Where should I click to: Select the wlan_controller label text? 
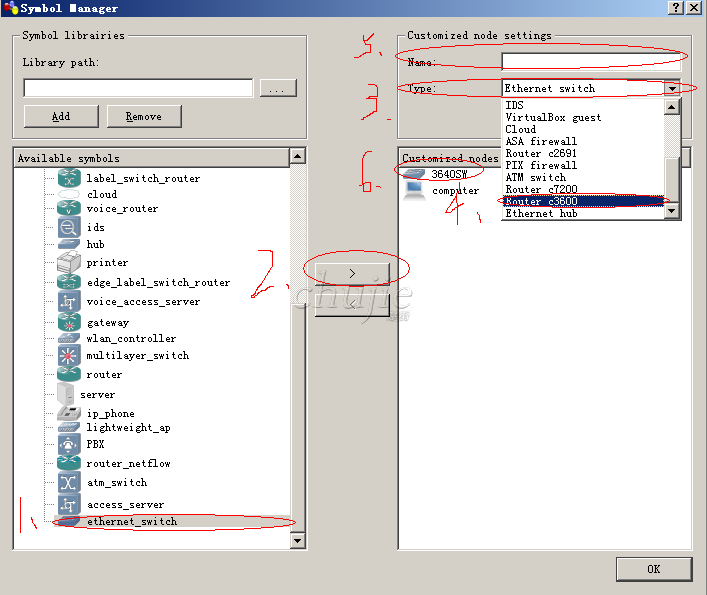point(131,339)
